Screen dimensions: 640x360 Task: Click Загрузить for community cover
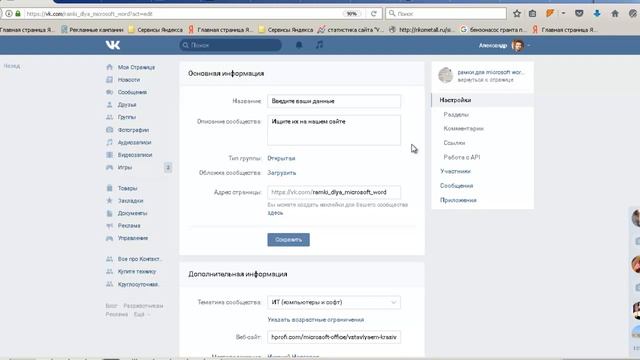point(282,173)
